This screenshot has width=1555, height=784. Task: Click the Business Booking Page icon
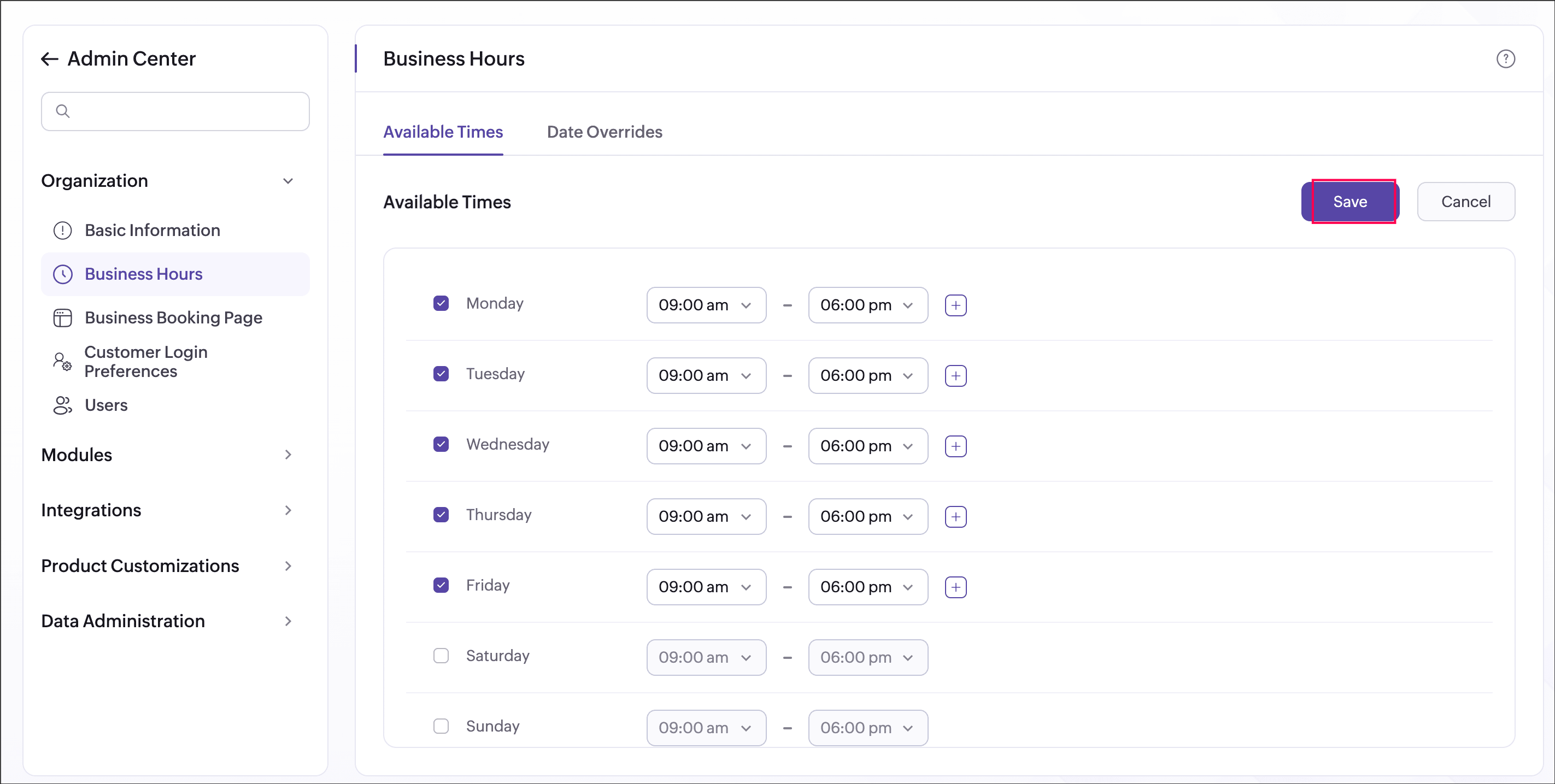pyautogui.click(x=63, y=318)
